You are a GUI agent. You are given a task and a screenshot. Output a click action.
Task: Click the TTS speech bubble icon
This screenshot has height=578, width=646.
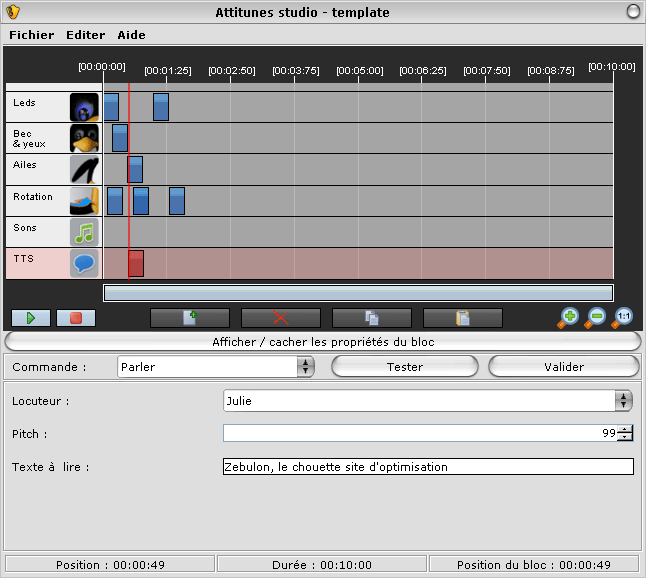click(x=84, y=263)
